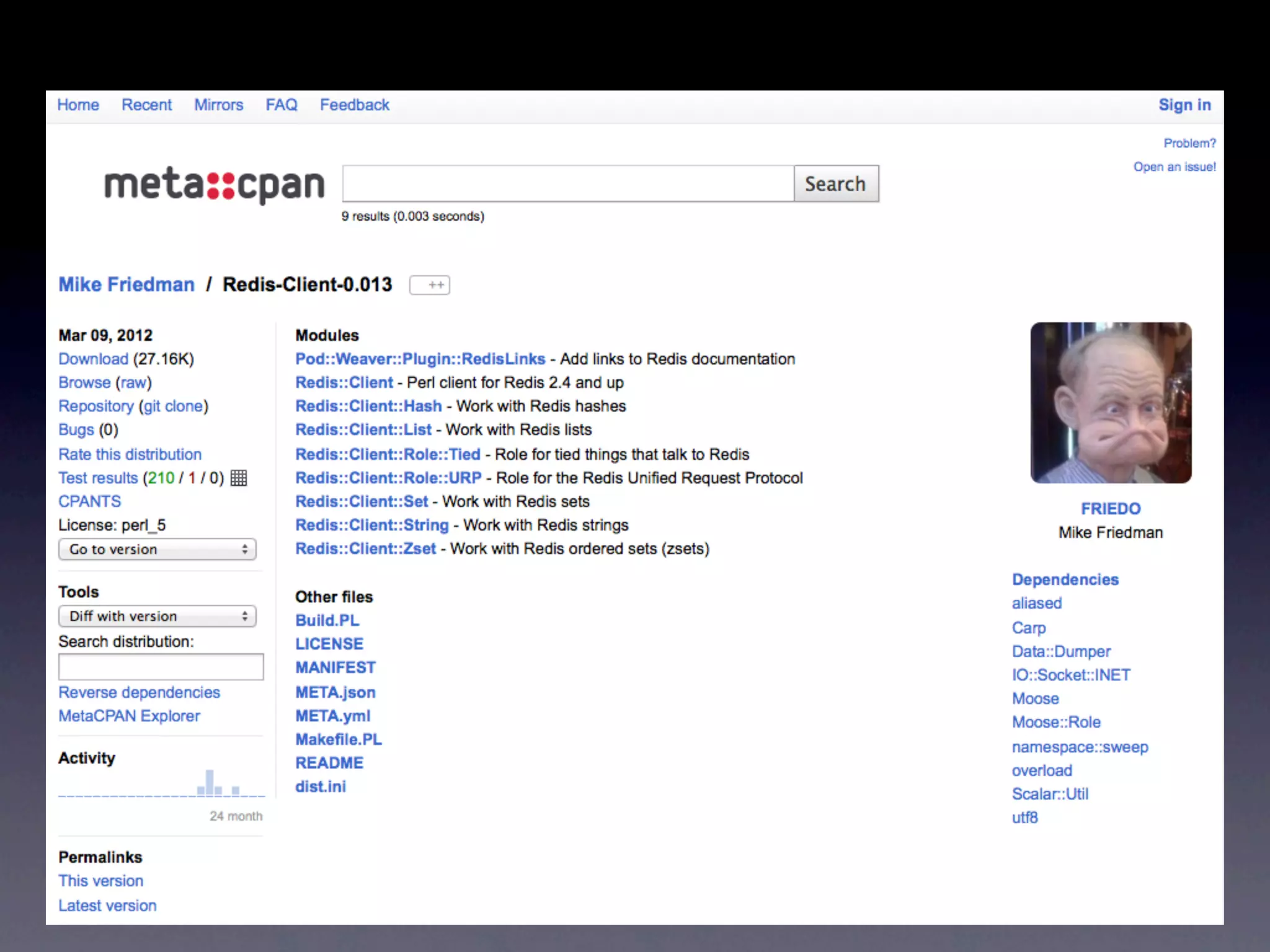Click the Download link
Screen dimensions: 1270x952
pos(93,359)
